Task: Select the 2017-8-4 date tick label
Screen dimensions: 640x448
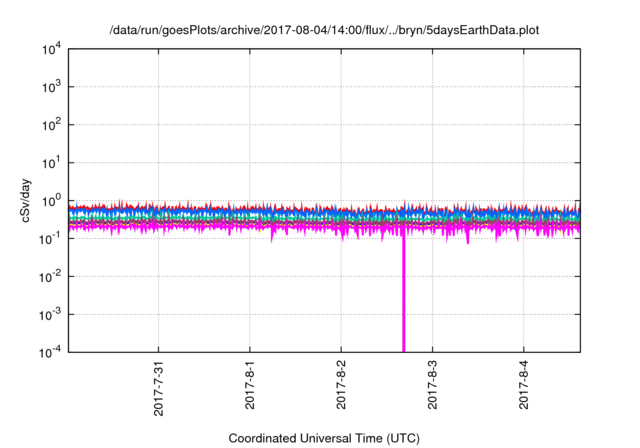Action: tap(524, 385)
